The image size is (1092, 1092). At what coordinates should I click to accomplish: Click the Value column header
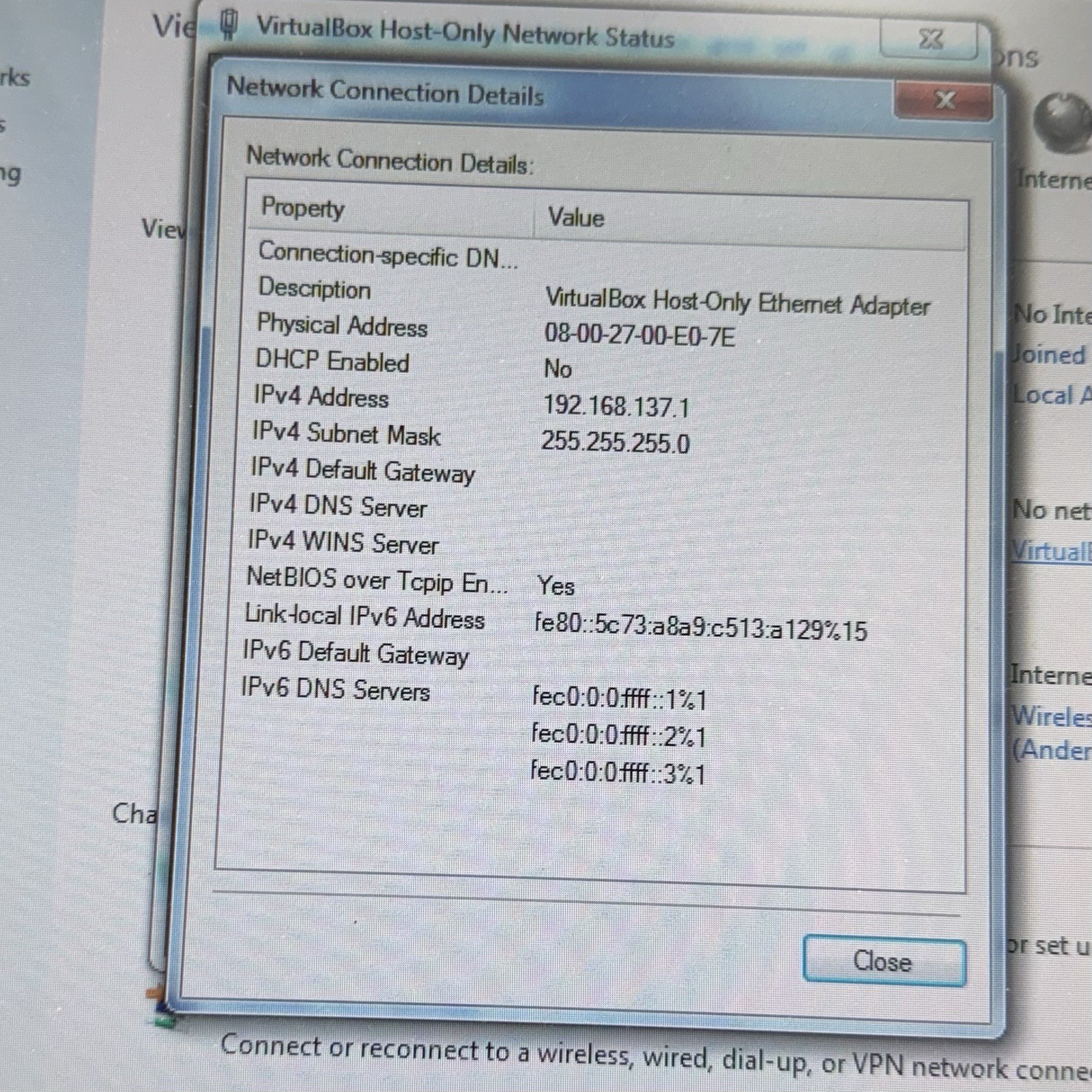(x=576, y=218)
